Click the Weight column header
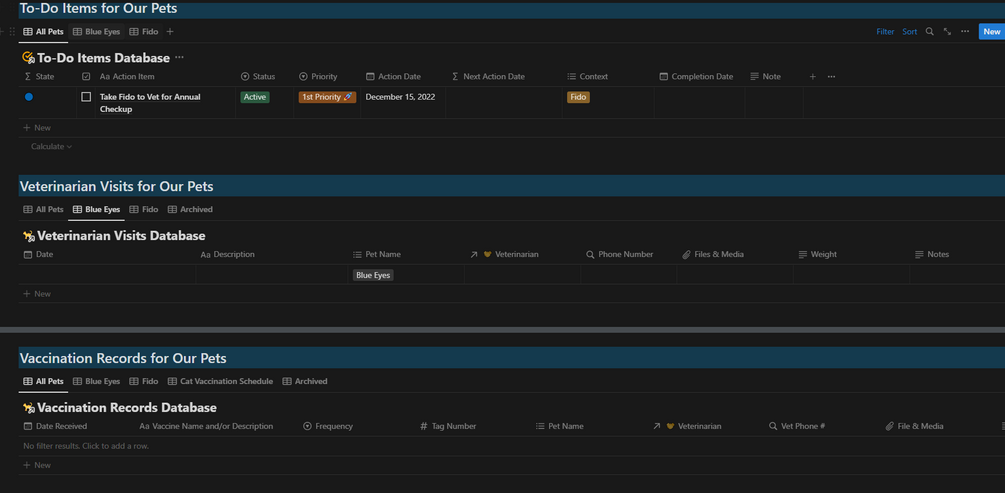Image resolution: width=1005 pixels, height=493 pixels. point(817,255)
